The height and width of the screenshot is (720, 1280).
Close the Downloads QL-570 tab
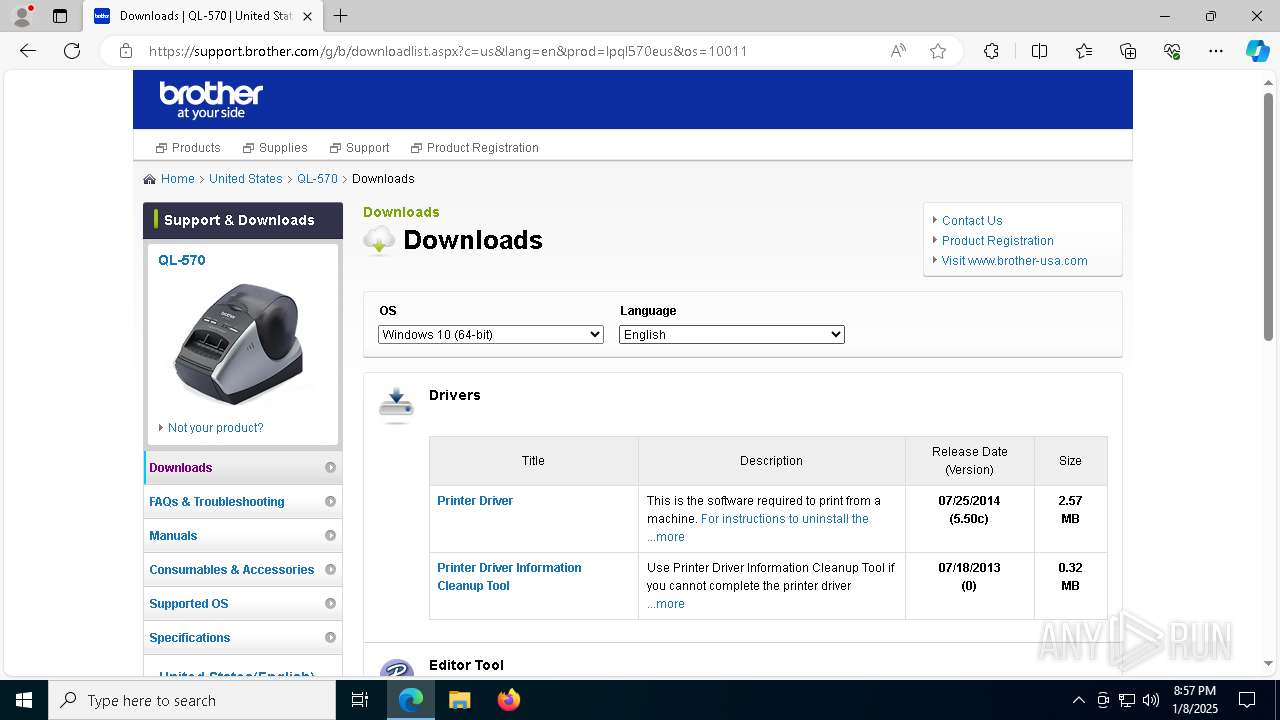click(308, 16)
